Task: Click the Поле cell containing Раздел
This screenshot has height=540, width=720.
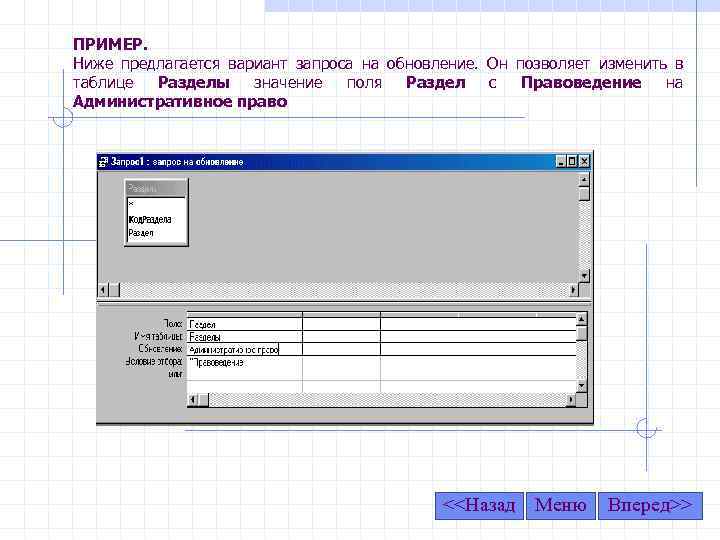Action: point(245,324)
